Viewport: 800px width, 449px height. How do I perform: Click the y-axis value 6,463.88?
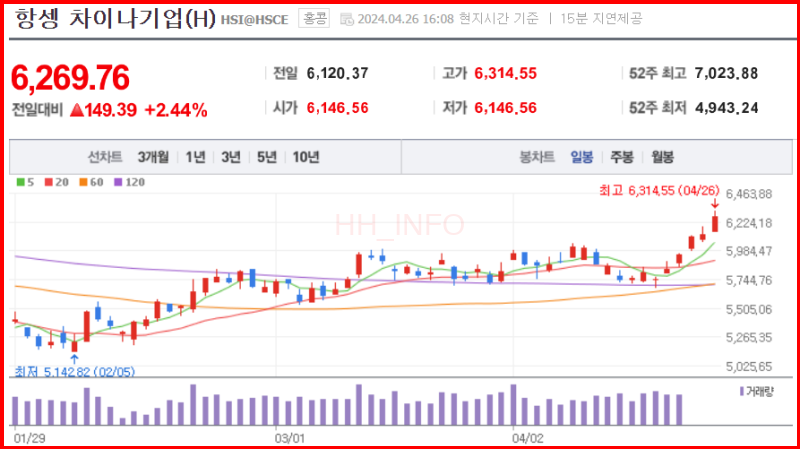point(748,194)
